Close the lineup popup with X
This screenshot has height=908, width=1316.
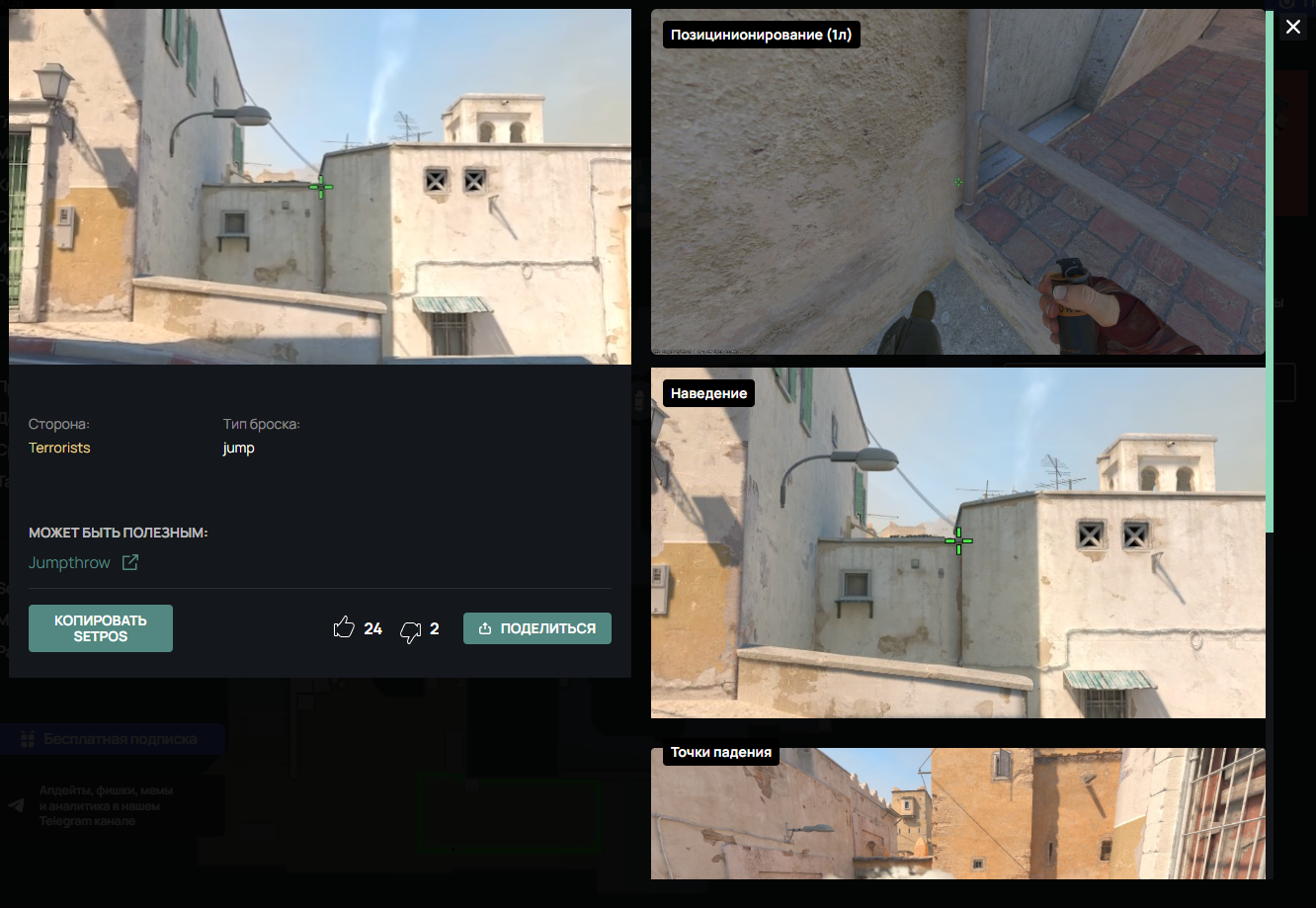coord(1293,27)
